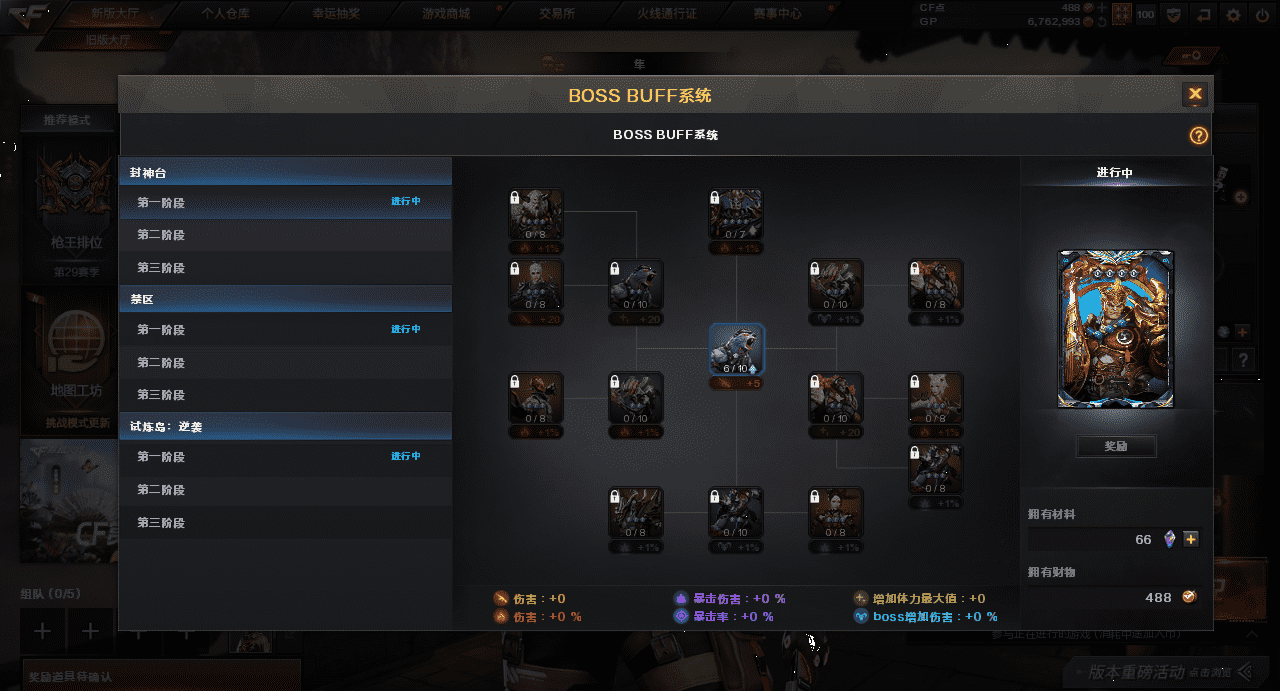Select the locked 0/7 boss node at top
1280x691 pixels.
click(736, 215)
